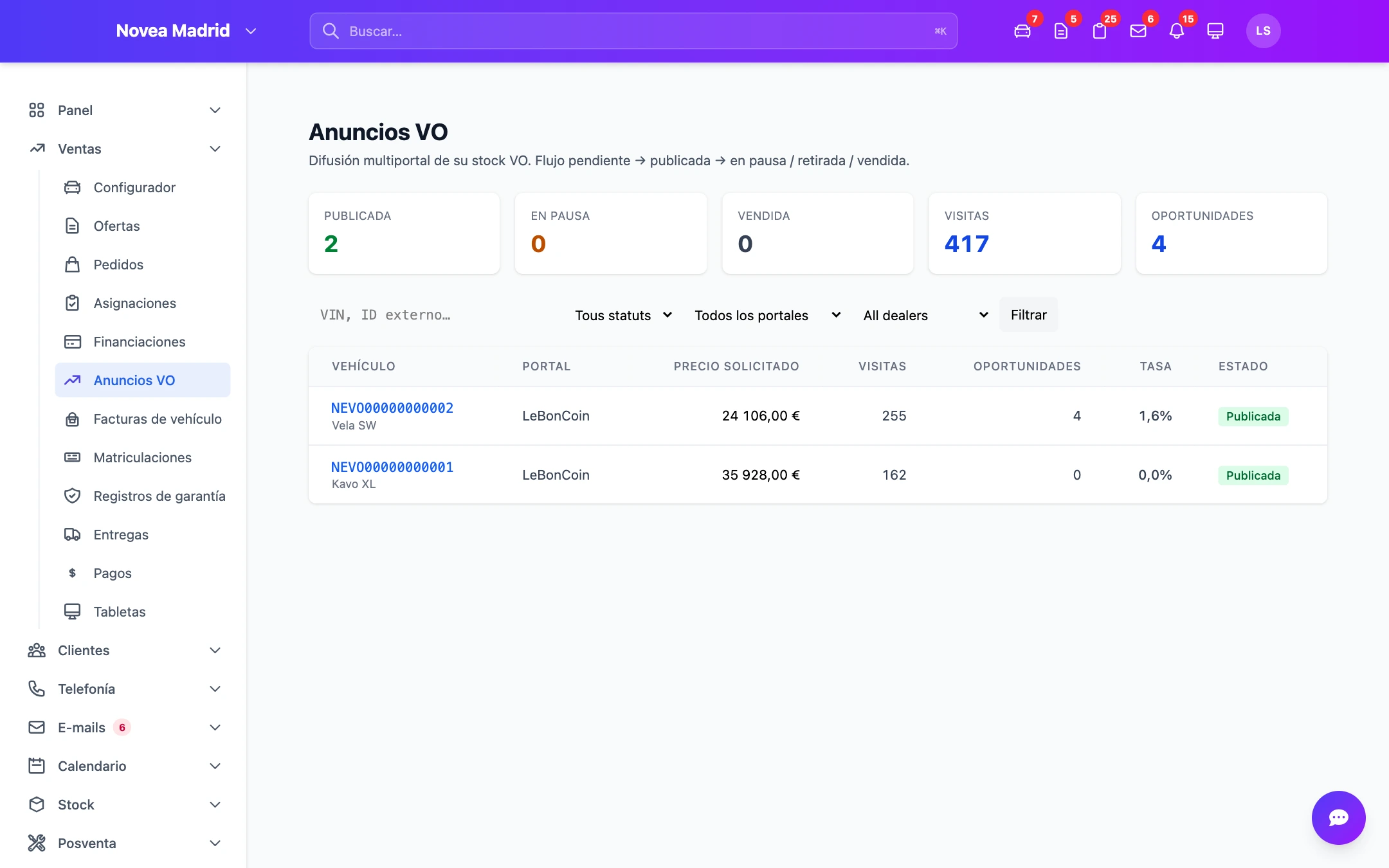Click the En pausa stat card

(611, 233)
